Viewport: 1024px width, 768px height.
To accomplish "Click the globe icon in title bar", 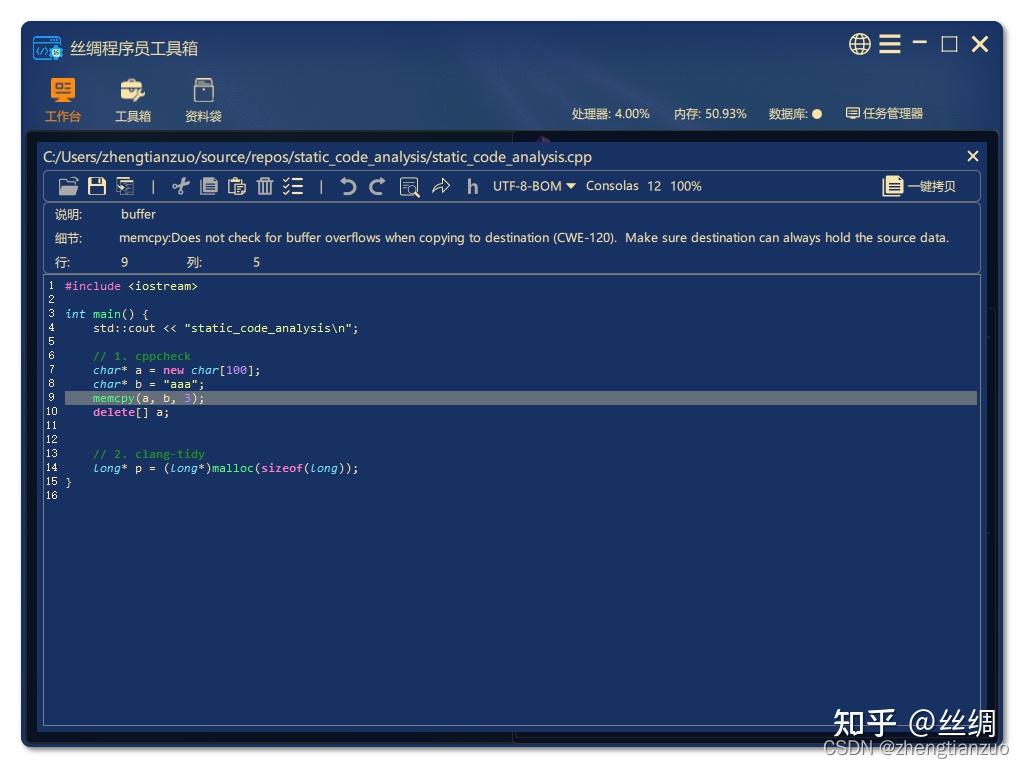I will [x=859, y=44].
